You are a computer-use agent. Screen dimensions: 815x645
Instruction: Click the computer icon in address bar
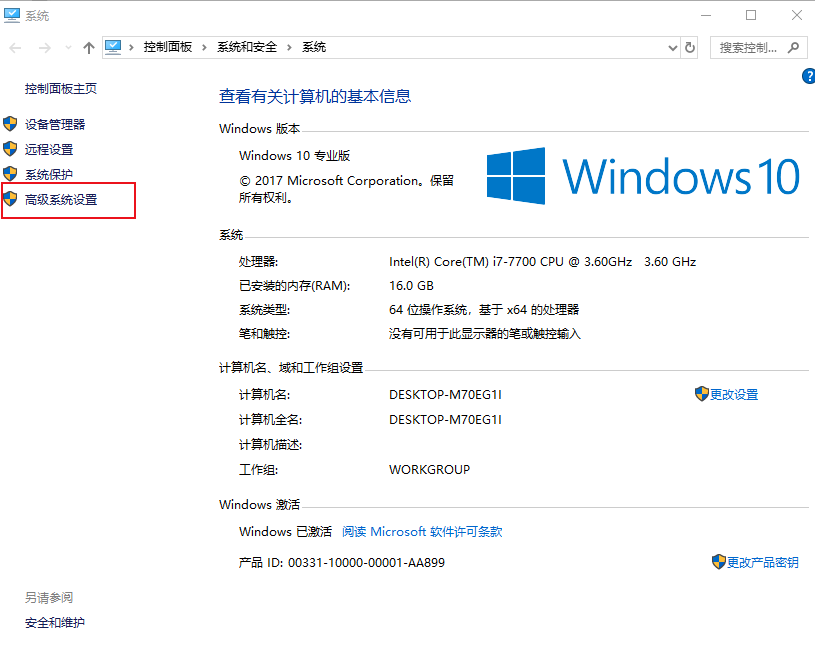(x=113, y=47)
